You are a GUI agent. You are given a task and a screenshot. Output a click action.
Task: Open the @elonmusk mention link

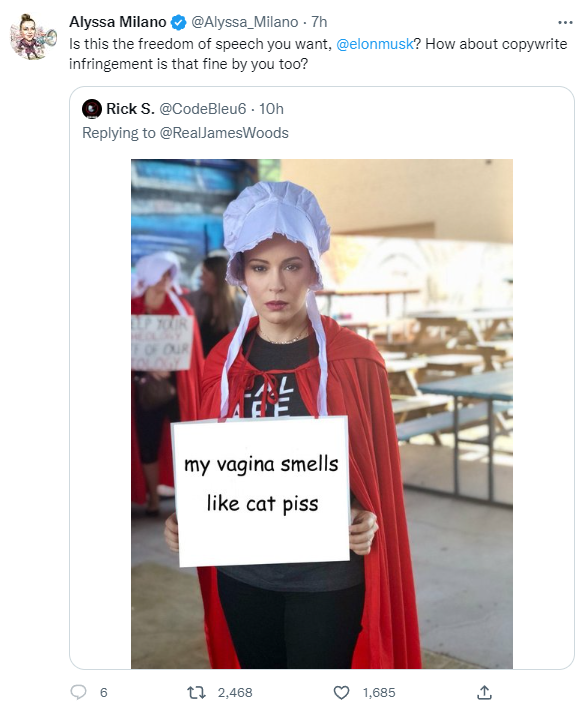pyautogui.click(x=375, y=44)
